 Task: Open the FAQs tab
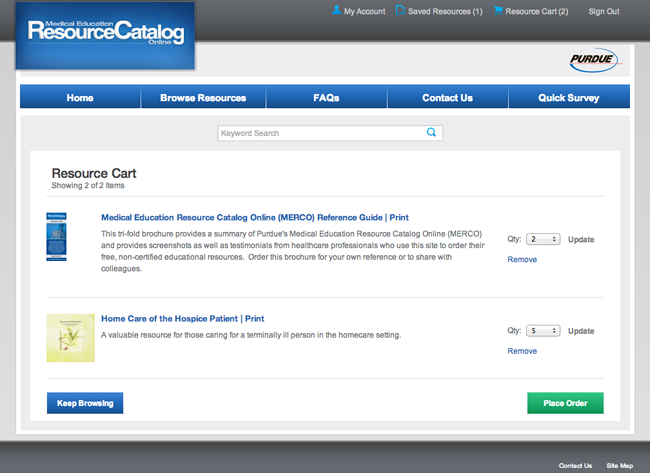(326, 97)
